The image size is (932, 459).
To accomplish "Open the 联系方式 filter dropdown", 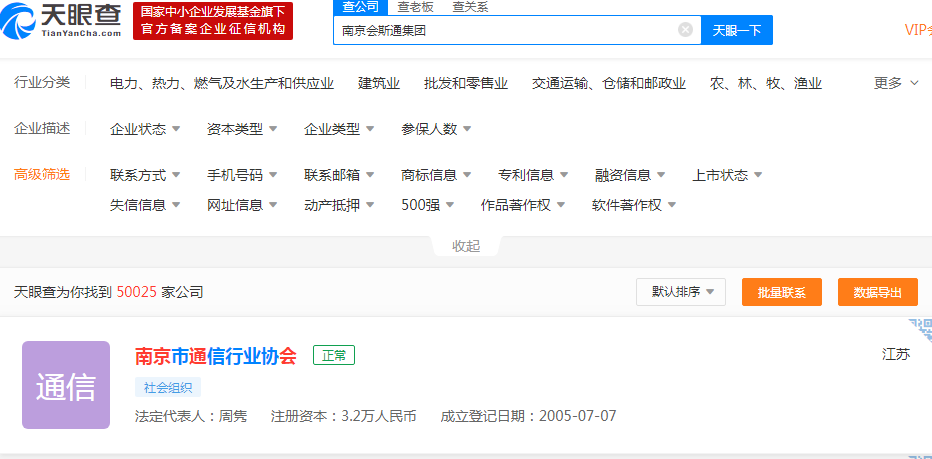I will coord(145,175).
